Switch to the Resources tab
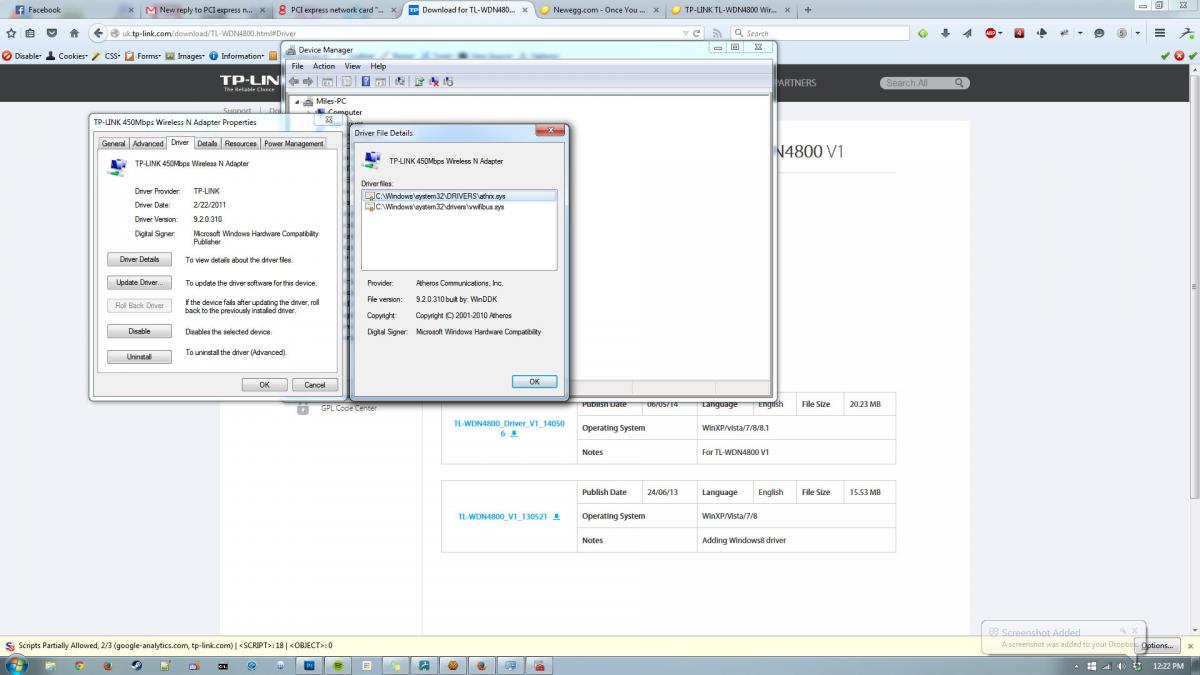This screenshot has height=675, width=1200. [240, 144]
